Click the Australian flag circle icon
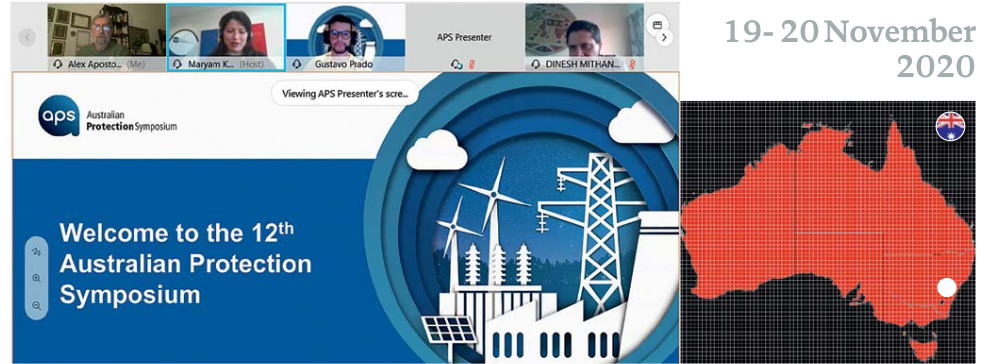This screenshot has width=985, height=364. tap(950, 126)
